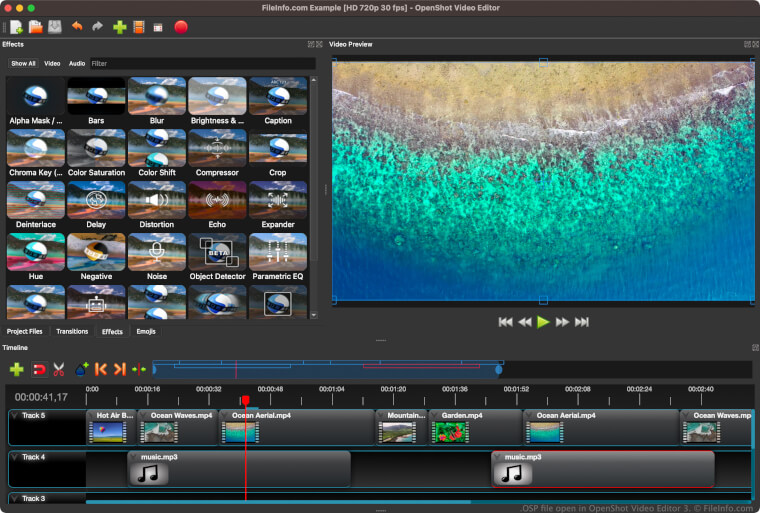The height and width of the screenshot is (513, 760).
Task: Toggle the razor scissors tool
Action: 59,369
